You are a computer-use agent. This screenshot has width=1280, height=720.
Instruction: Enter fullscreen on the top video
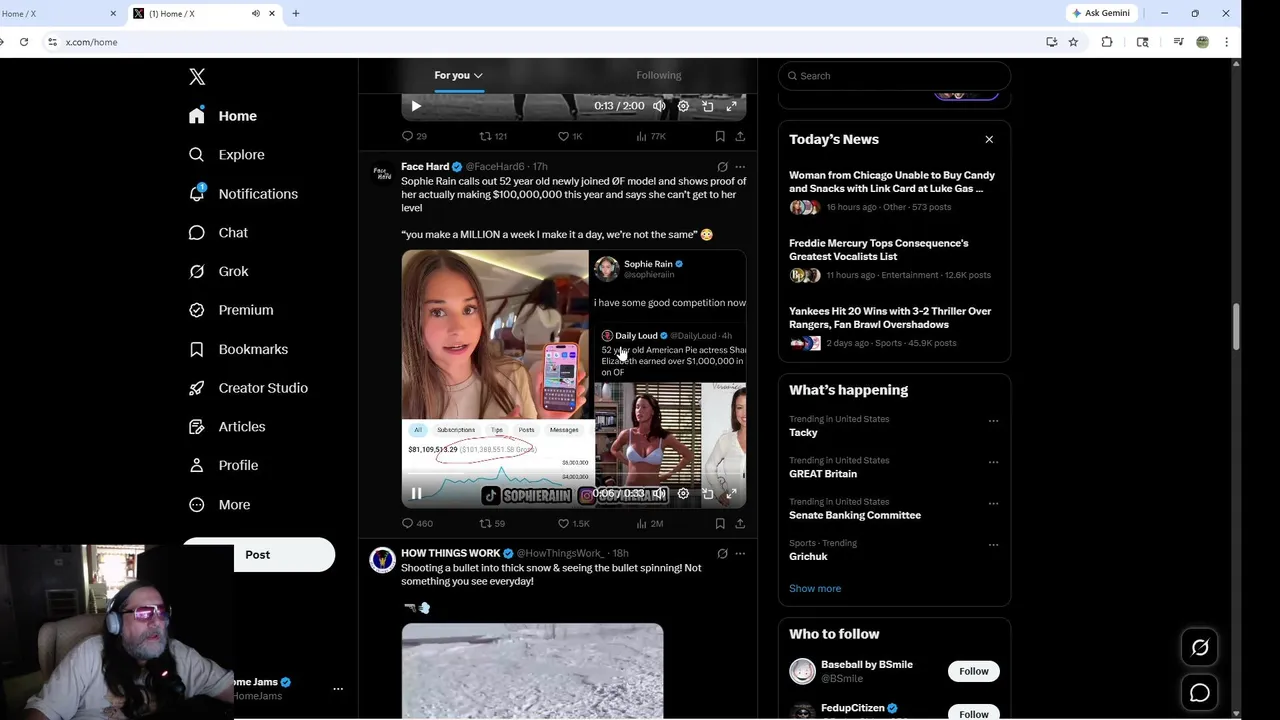(732, 106)
